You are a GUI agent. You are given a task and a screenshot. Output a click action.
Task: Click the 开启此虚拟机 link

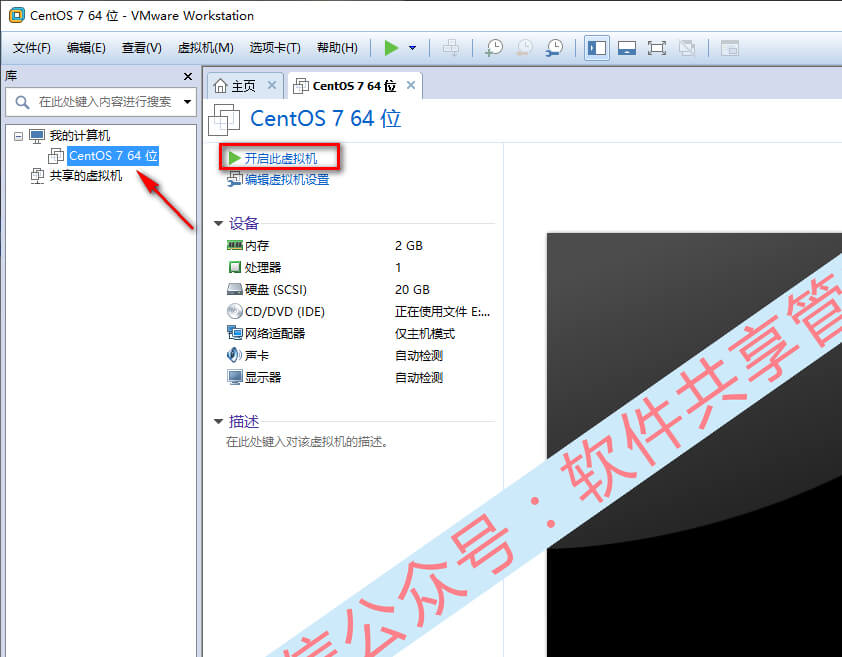pyautogui.click(x=280, y=158)
